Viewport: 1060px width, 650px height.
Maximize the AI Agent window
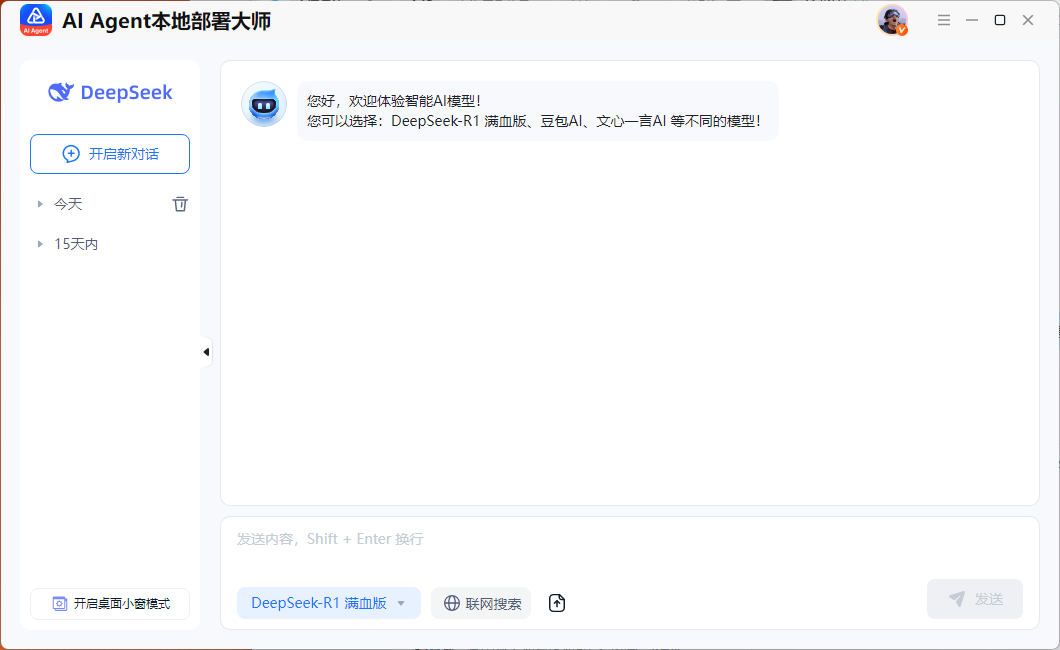tap(1000, 20)
